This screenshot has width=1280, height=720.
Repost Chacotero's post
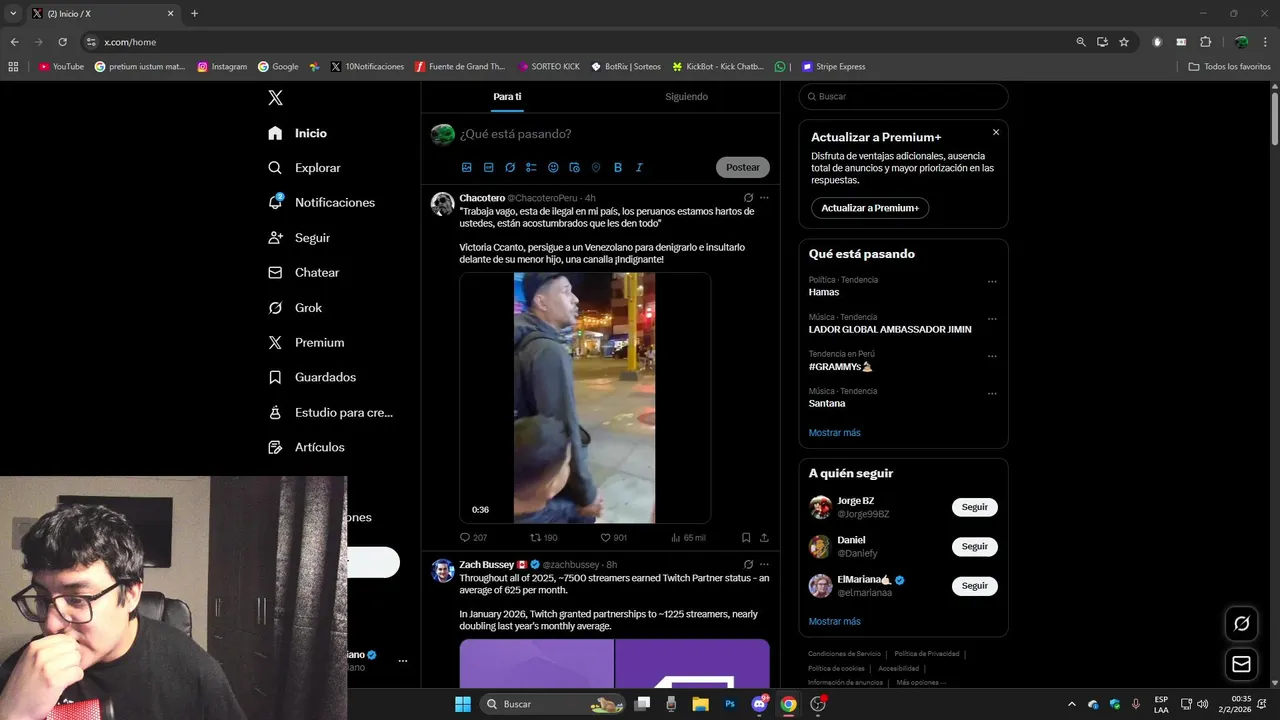tap(544, 537)
